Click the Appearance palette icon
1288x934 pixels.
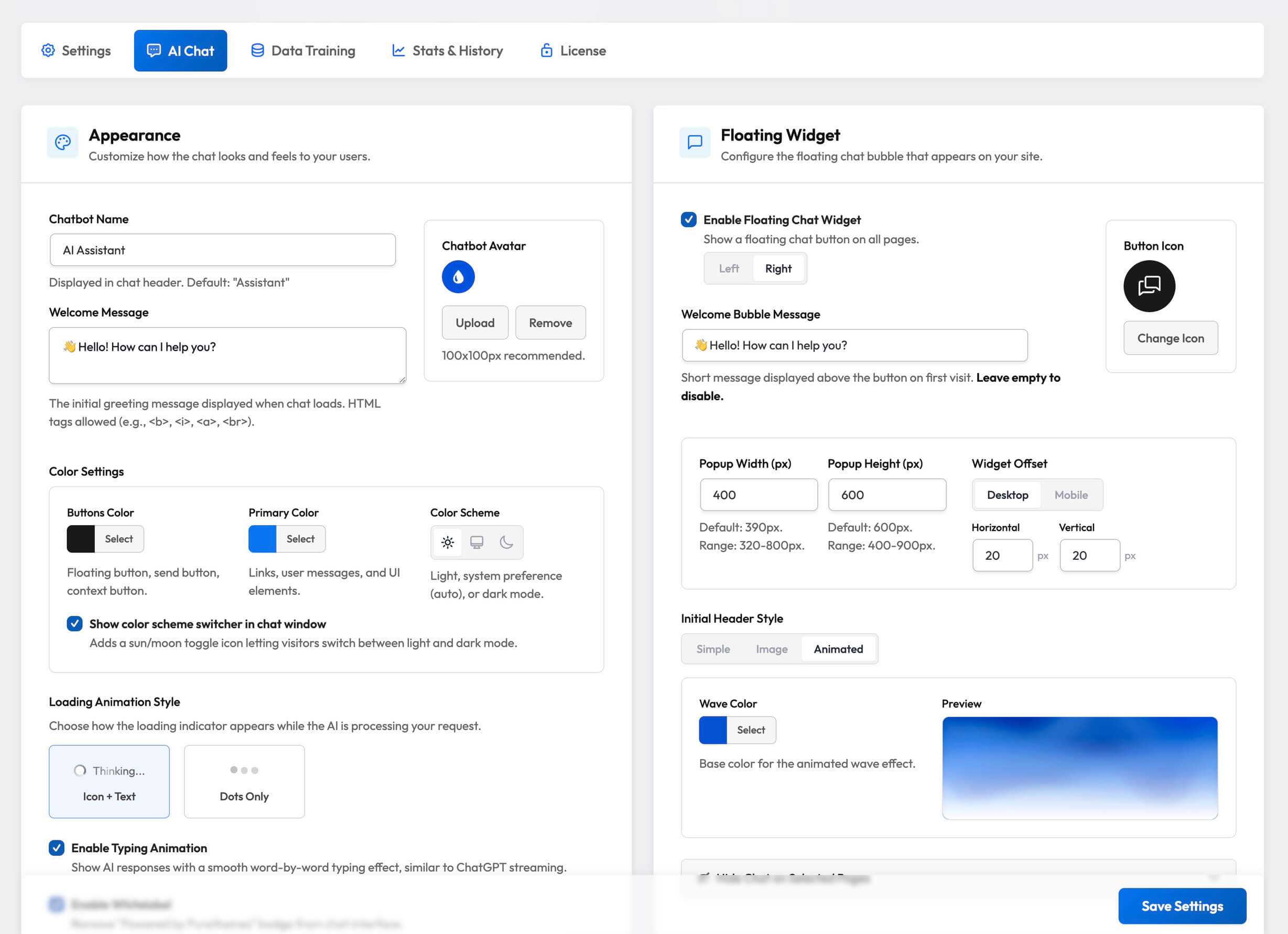(62, 143)
